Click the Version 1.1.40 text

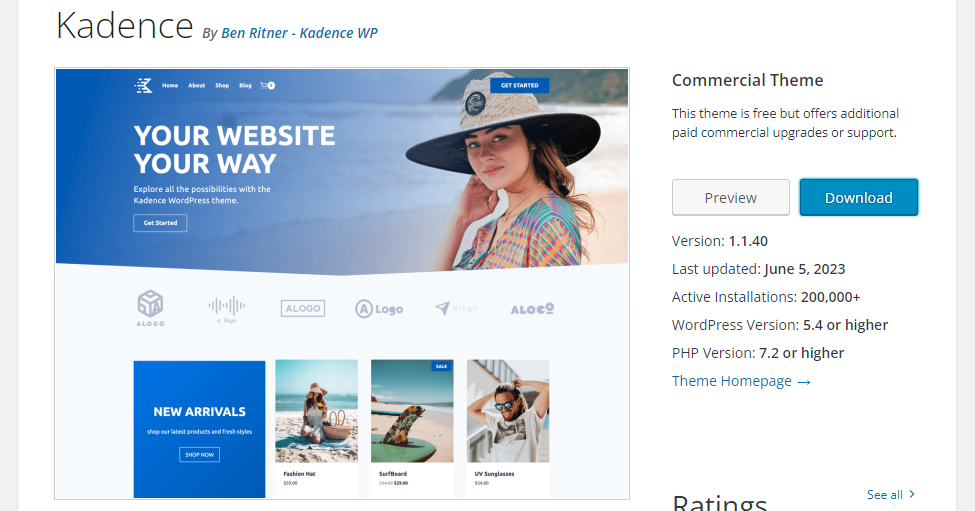pyautogui.click(x=719, y=241)
